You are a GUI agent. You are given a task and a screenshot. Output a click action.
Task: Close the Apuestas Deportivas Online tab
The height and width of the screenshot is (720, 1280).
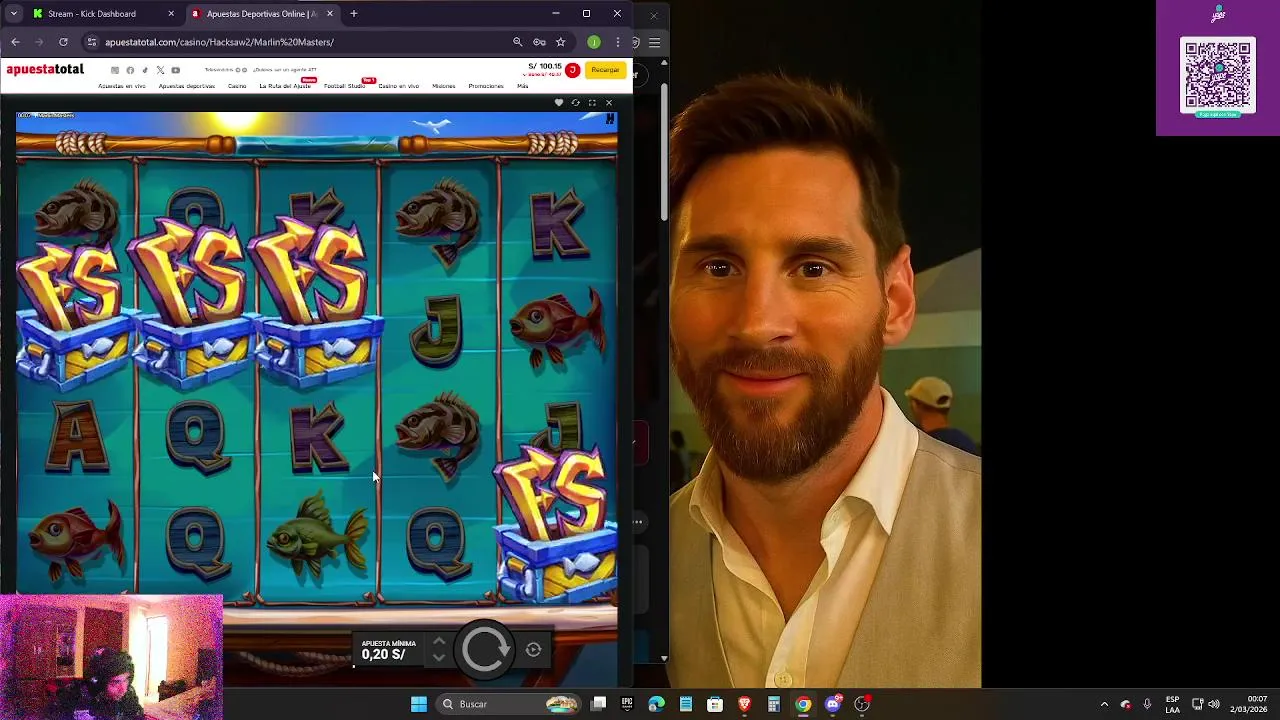pos(330,14)
